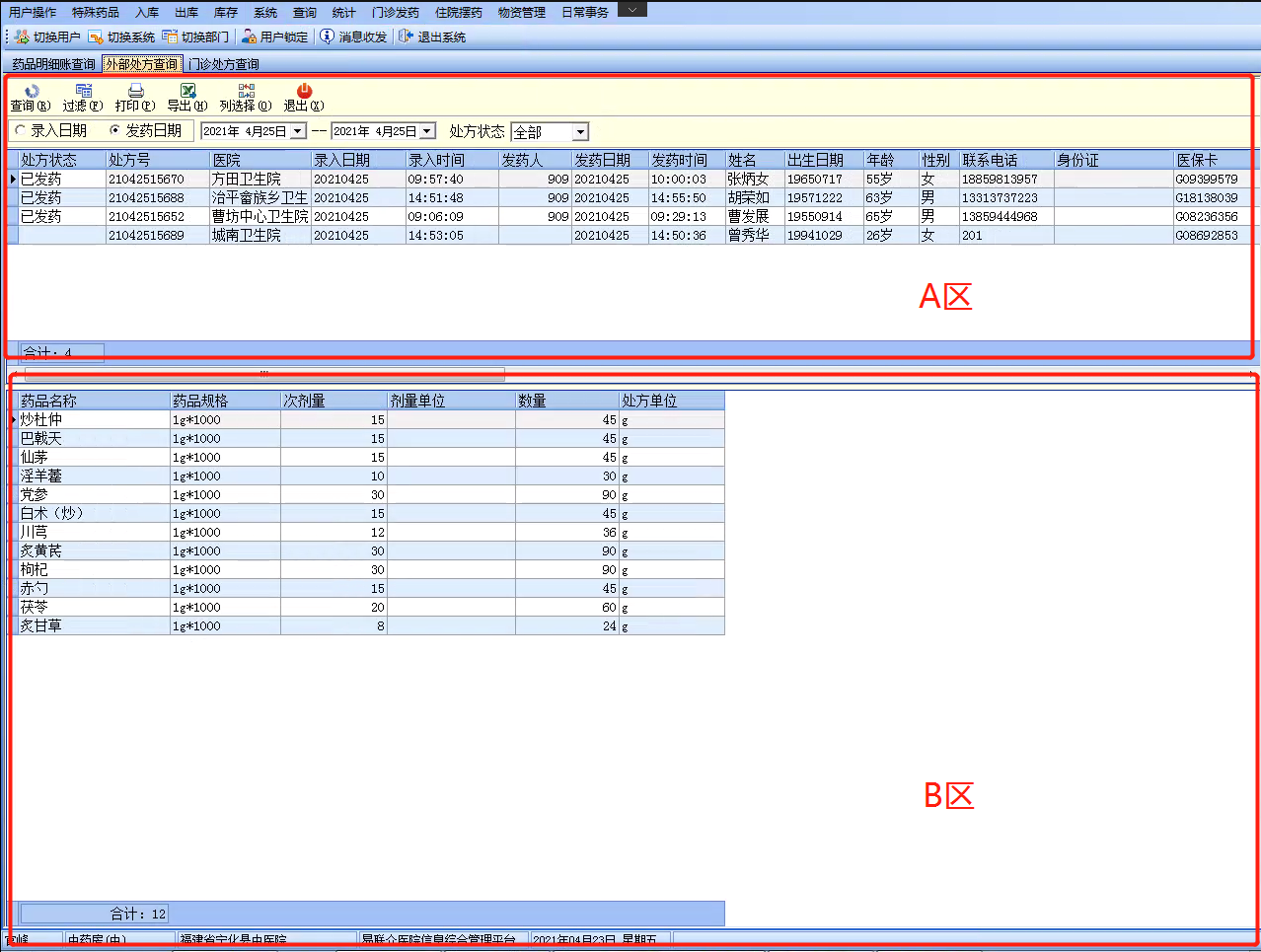Click 退出系统 in the toolbar
Image resolution: width=1261 pixels, height=952 pixels.
tap(432, 37)
